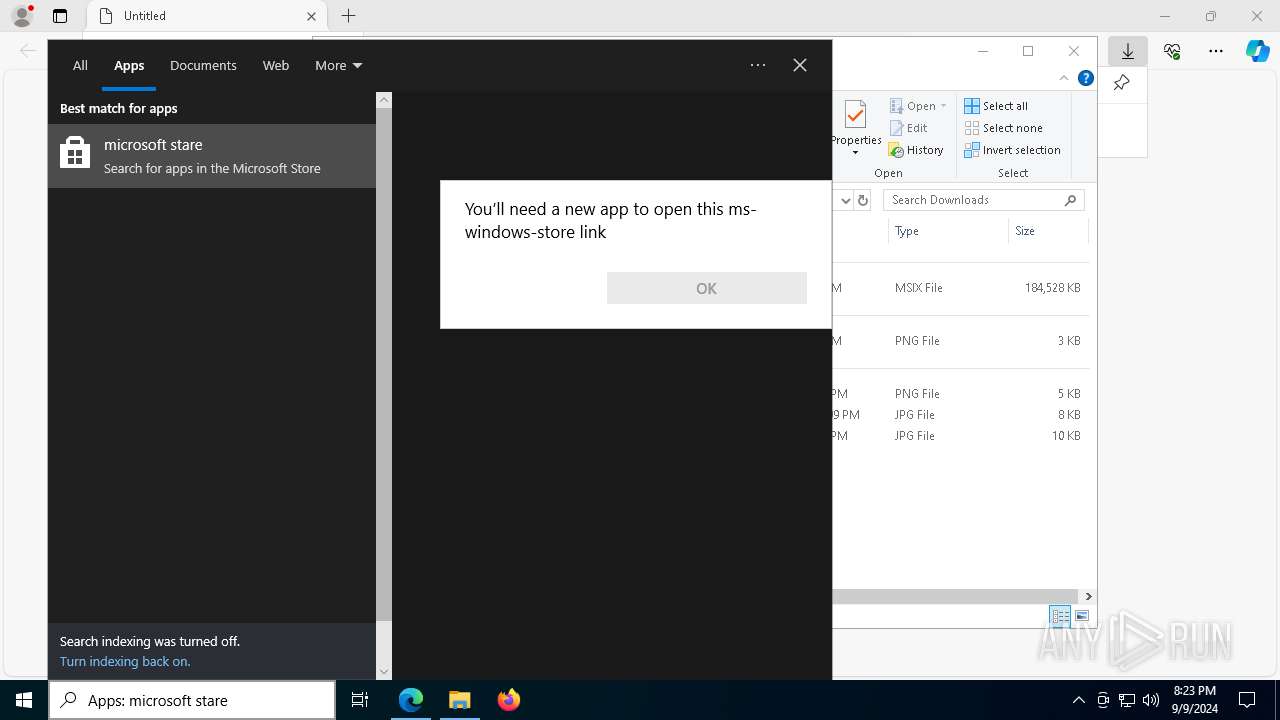
Task: Sort by Size column header
Action: pyautogui.click(x=1047, y=231)
